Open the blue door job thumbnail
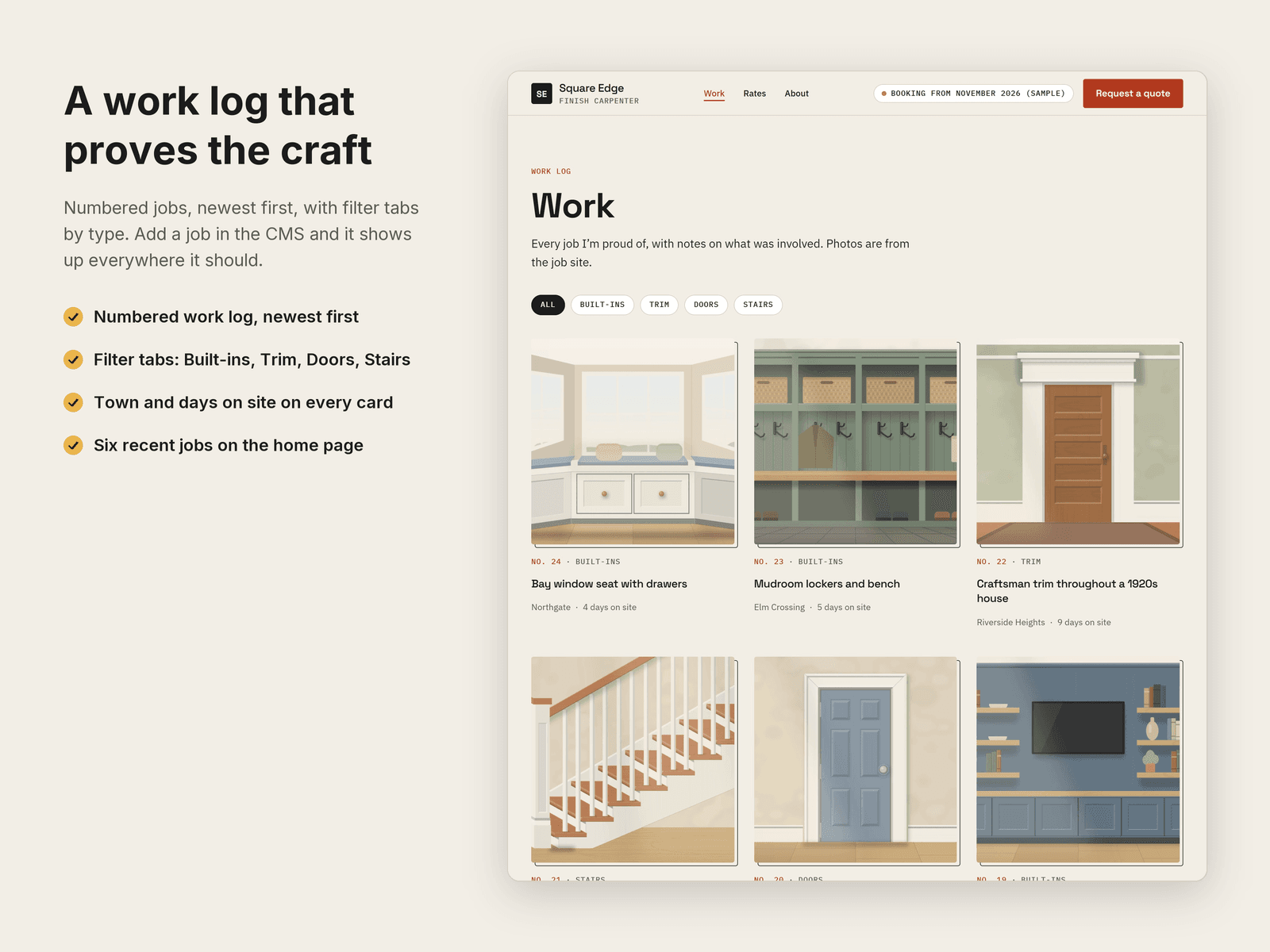This screenshot has width=1270, height=952. tap(856, 760)
